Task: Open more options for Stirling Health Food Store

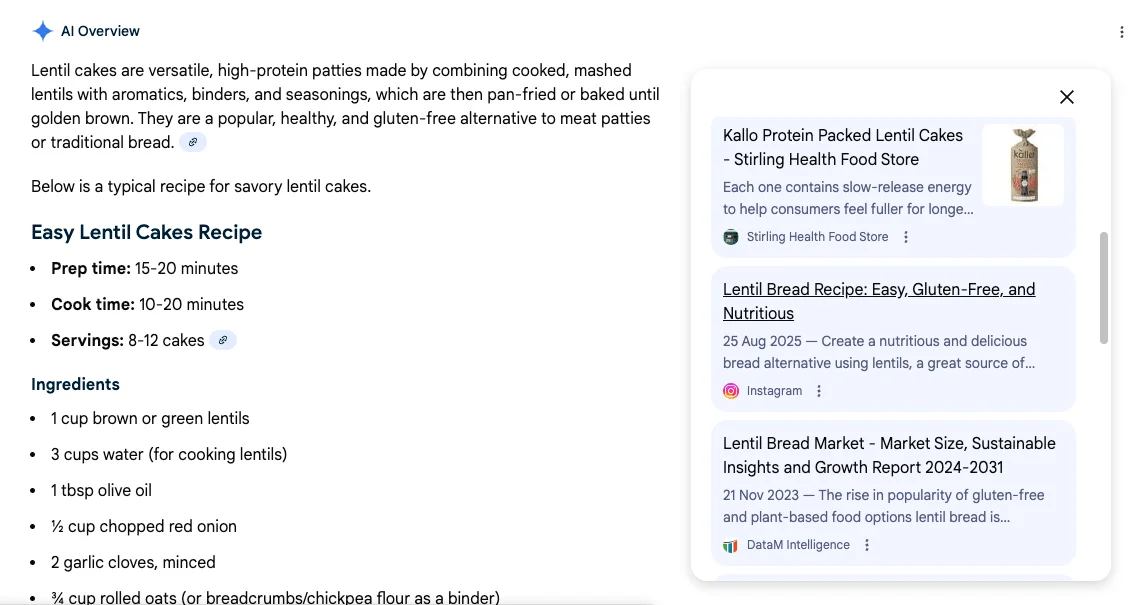Action: pyautogui.click(x=906, y=237)
